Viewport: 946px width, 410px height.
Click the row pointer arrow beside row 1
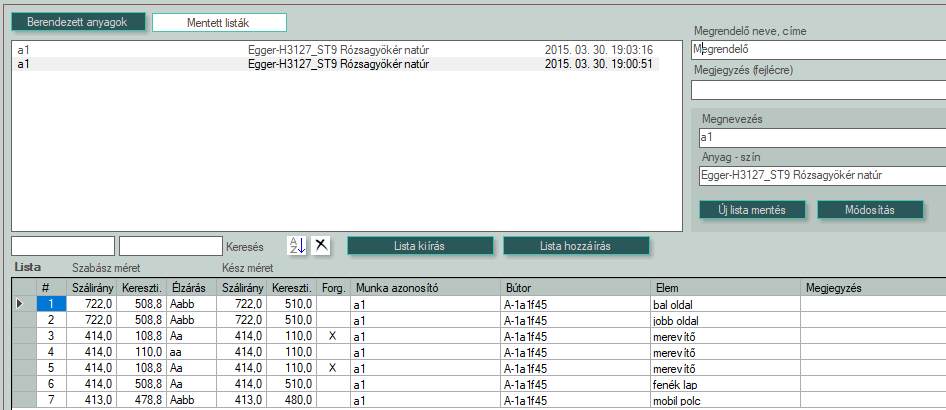21,303
